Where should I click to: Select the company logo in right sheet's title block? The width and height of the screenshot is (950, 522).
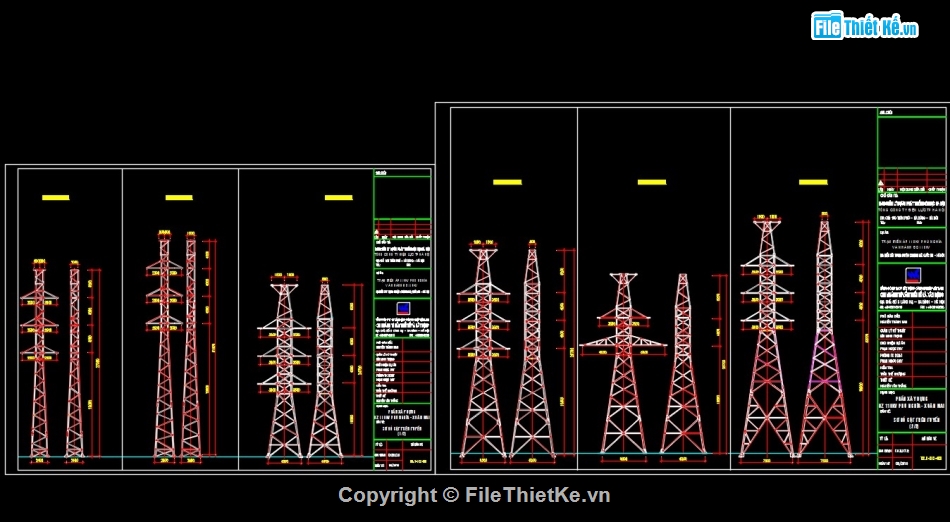[x=911, y=275]
